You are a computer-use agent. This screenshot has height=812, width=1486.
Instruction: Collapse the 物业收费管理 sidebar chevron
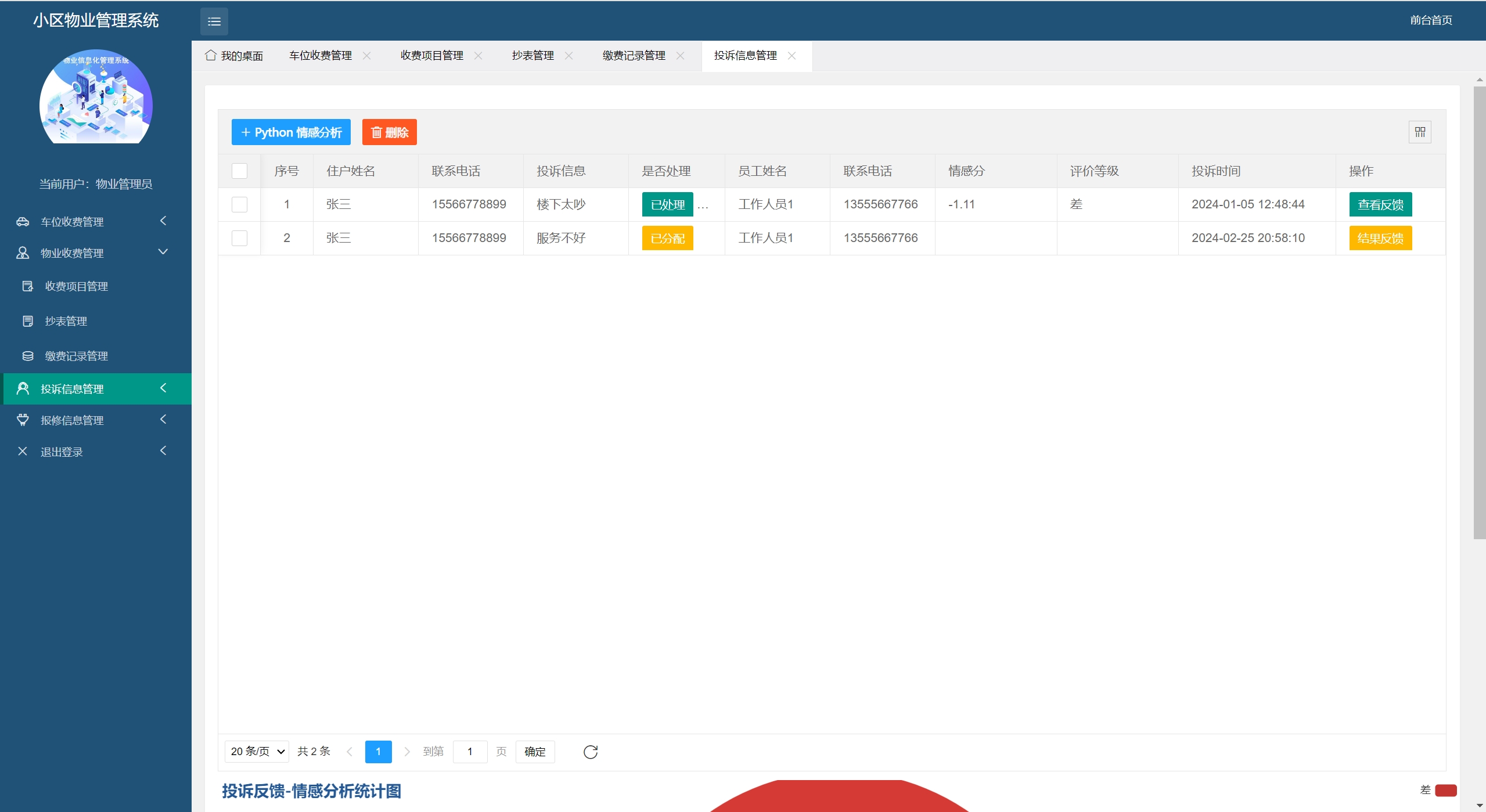point(163,252)
